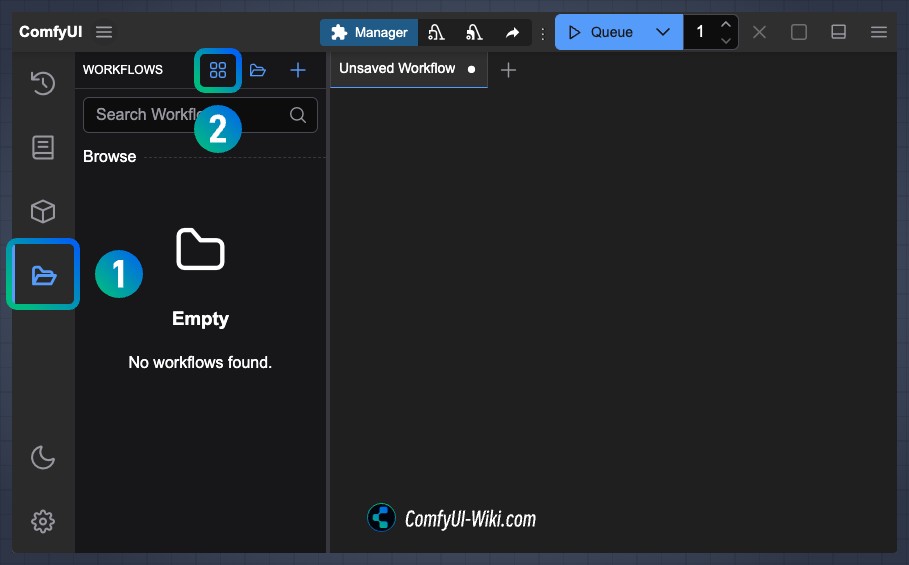Click the clear pending tasks square icon
Viewport: 909px width, 565px height.
[x=799, y=32]
